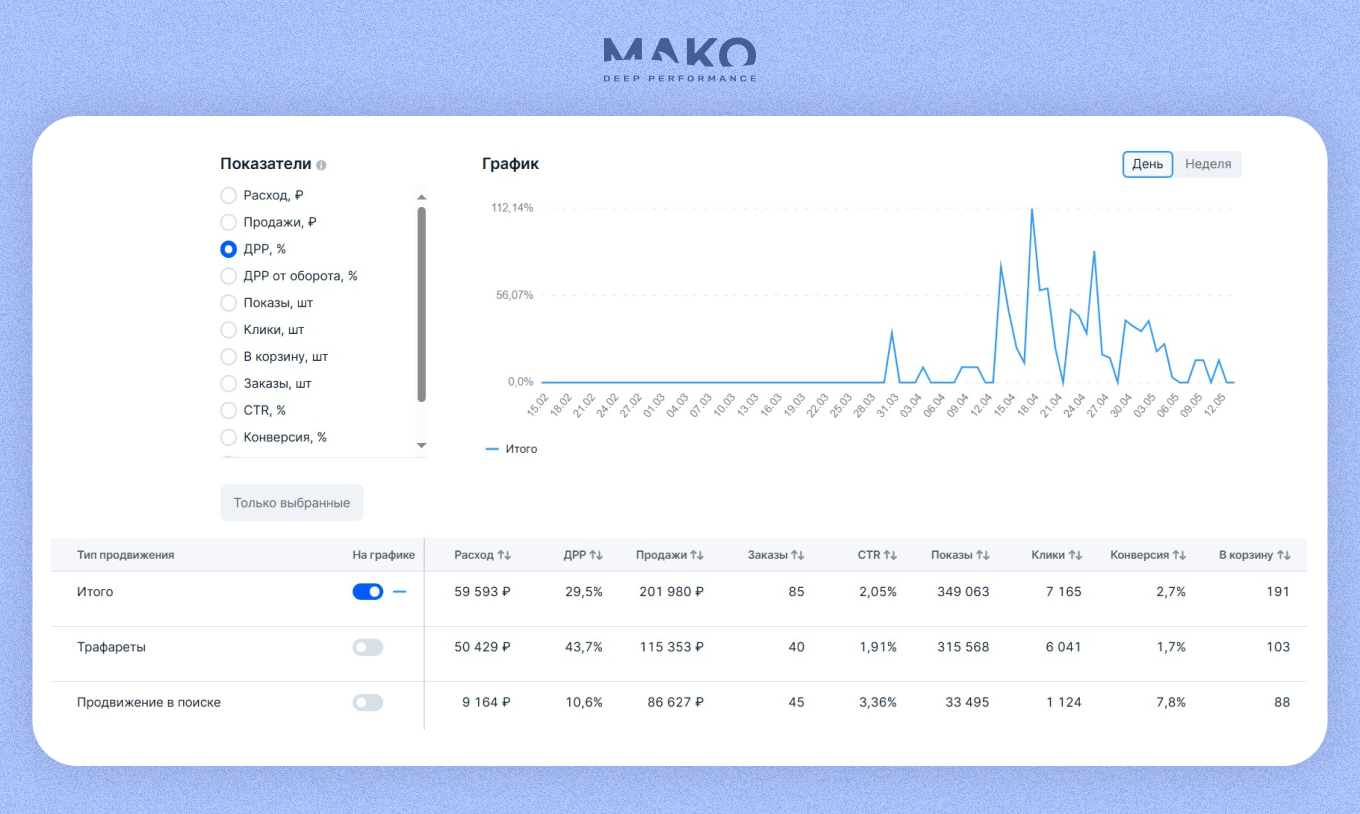Sort table by CTR column arrows

(890, 555)
